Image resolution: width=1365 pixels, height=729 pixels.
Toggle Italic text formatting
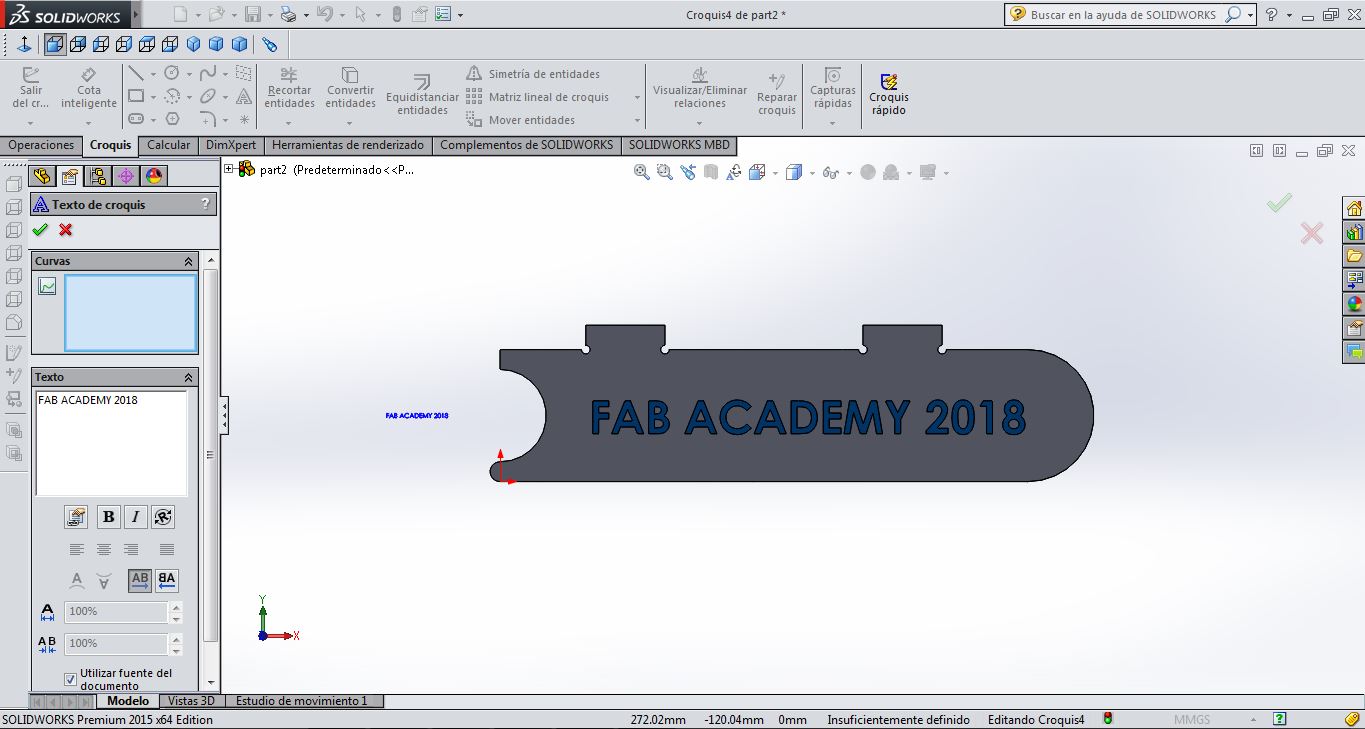(135, 517)
